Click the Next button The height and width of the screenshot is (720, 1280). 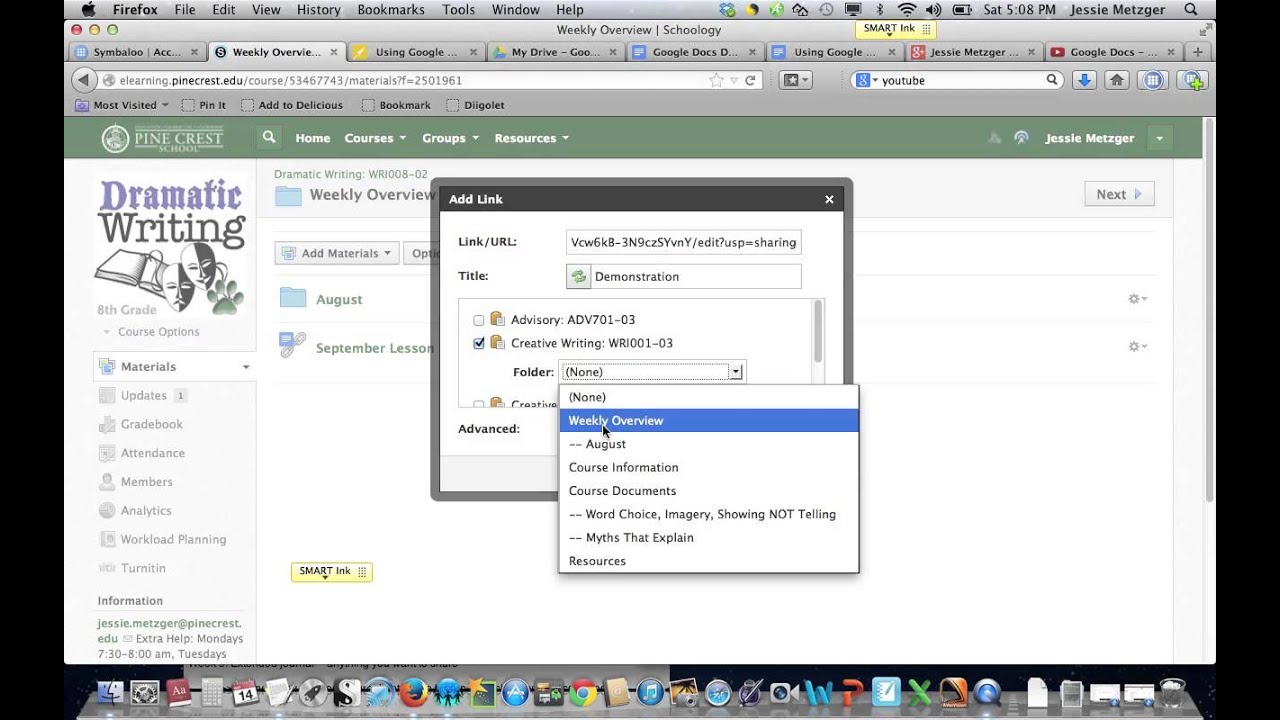click(1119, 194)
